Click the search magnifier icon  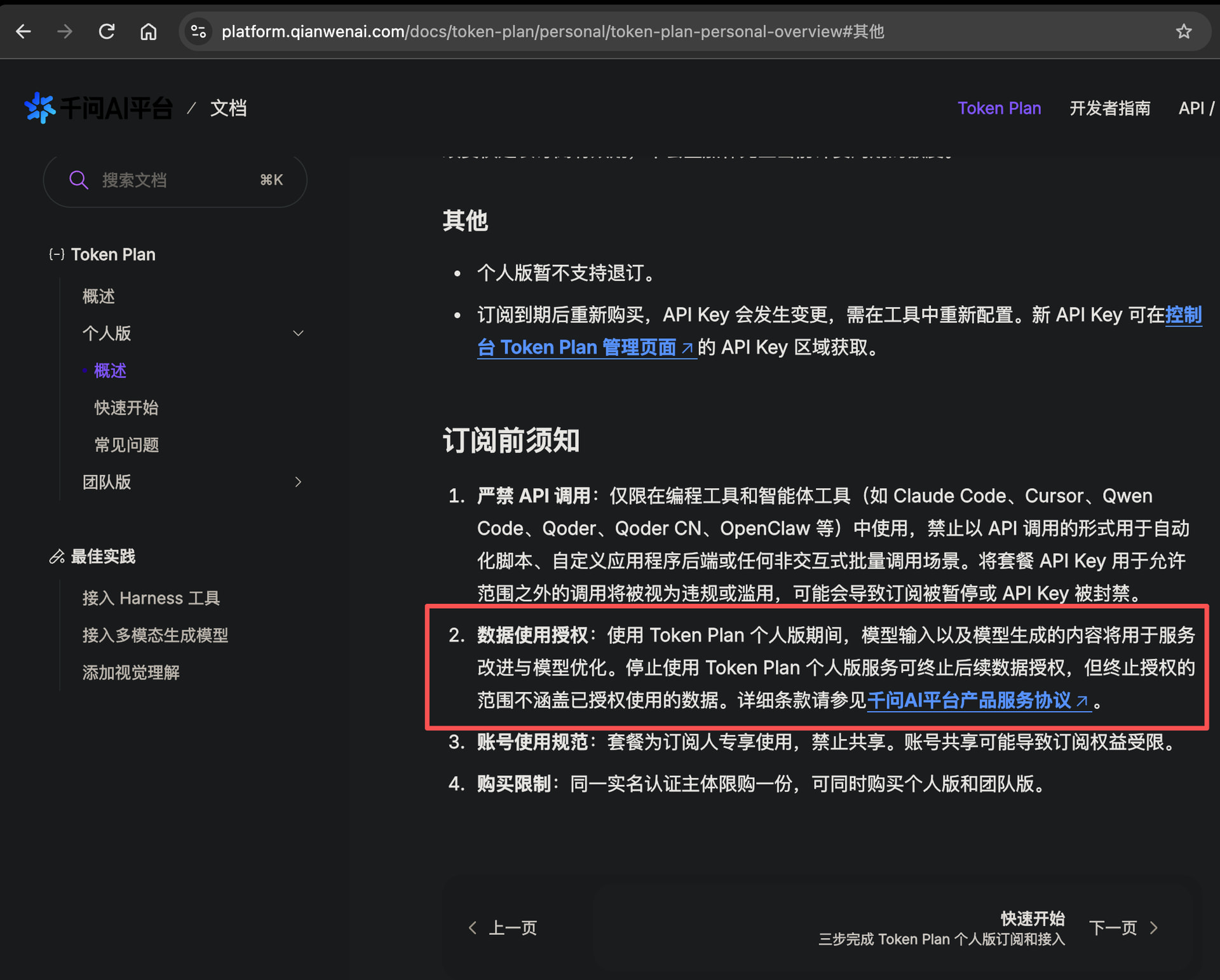click(x=78, y=180)
